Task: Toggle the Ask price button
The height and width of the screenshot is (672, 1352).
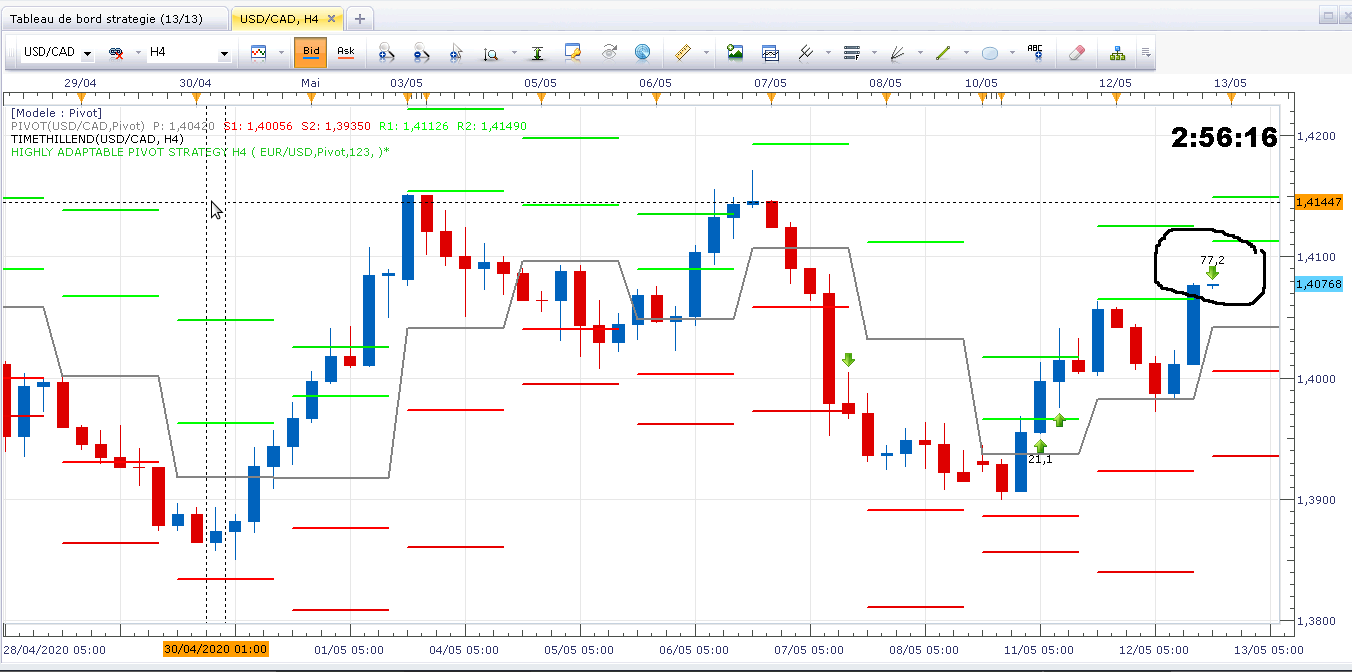Action: point(346,53)
